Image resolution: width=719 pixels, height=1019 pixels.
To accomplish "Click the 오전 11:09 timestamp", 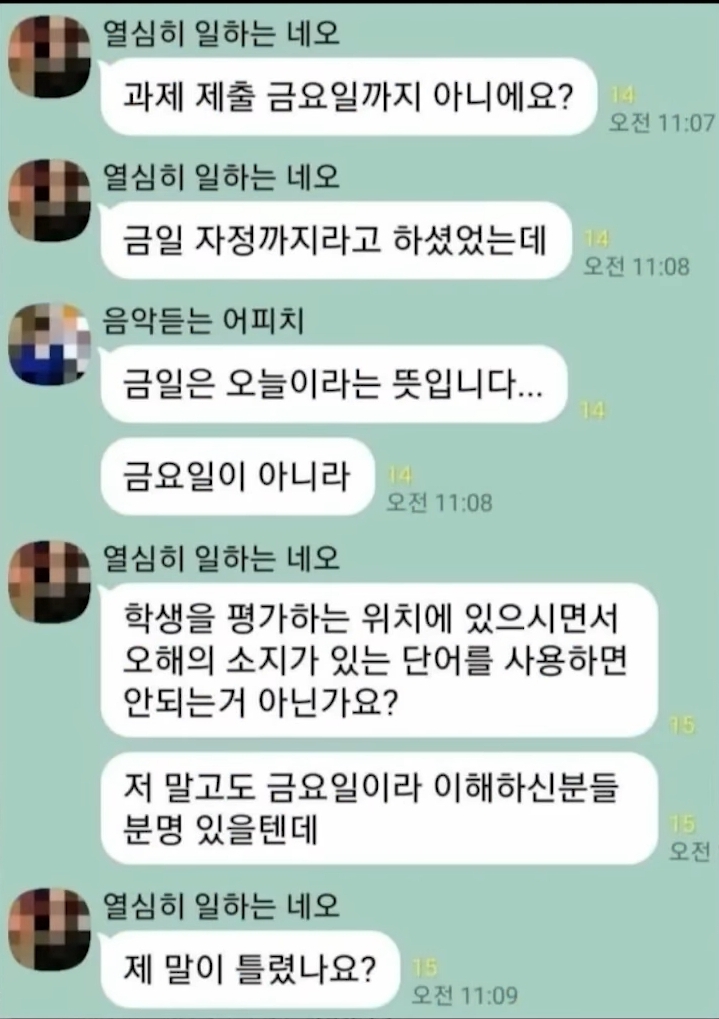I will coord(465,995).
